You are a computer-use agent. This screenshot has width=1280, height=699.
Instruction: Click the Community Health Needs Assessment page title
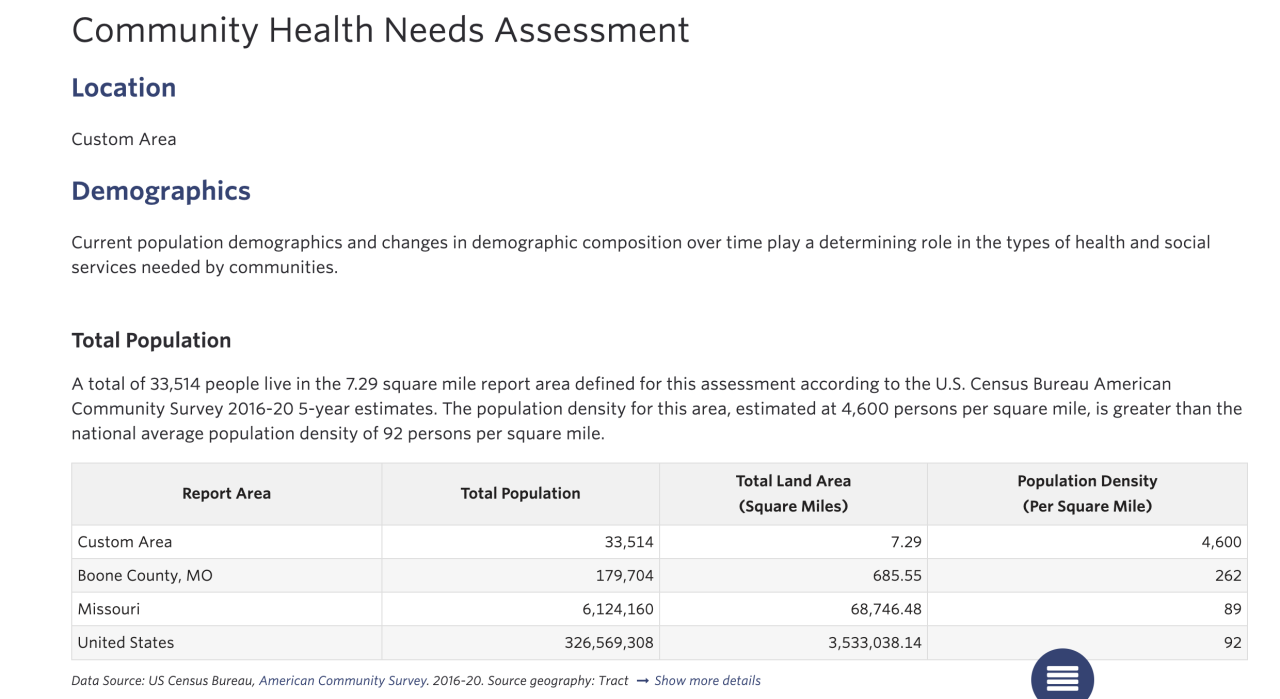tap(380, 30)
